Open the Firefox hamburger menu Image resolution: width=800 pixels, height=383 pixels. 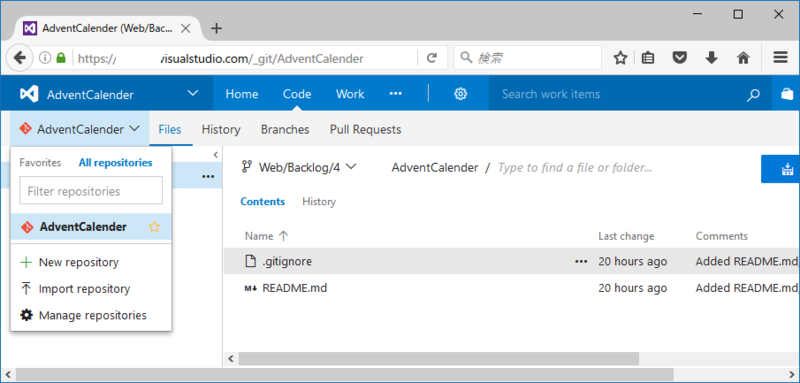pos(780,58)
